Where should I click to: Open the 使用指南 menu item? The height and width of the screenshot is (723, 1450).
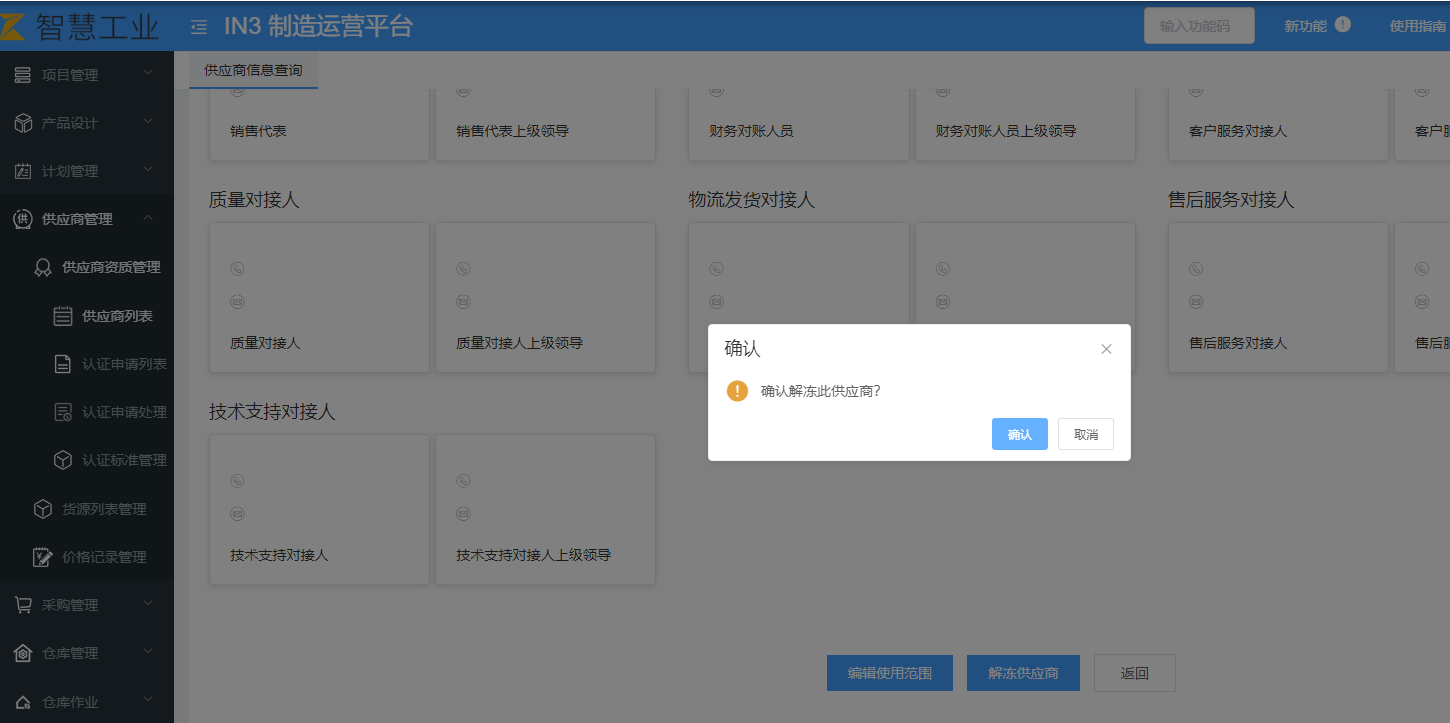click(x=1416, y=26)
